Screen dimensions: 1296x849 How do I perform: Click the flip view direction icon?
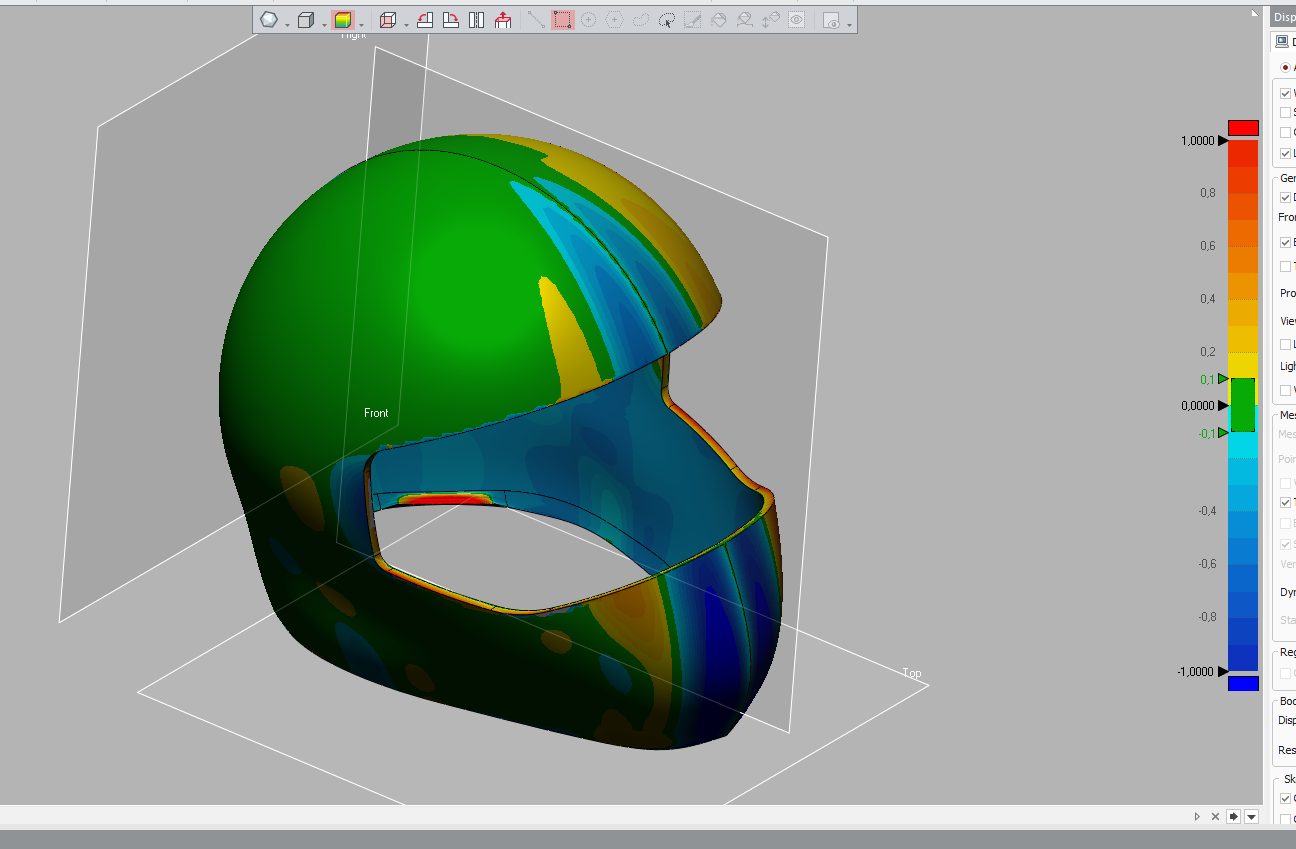477,20
